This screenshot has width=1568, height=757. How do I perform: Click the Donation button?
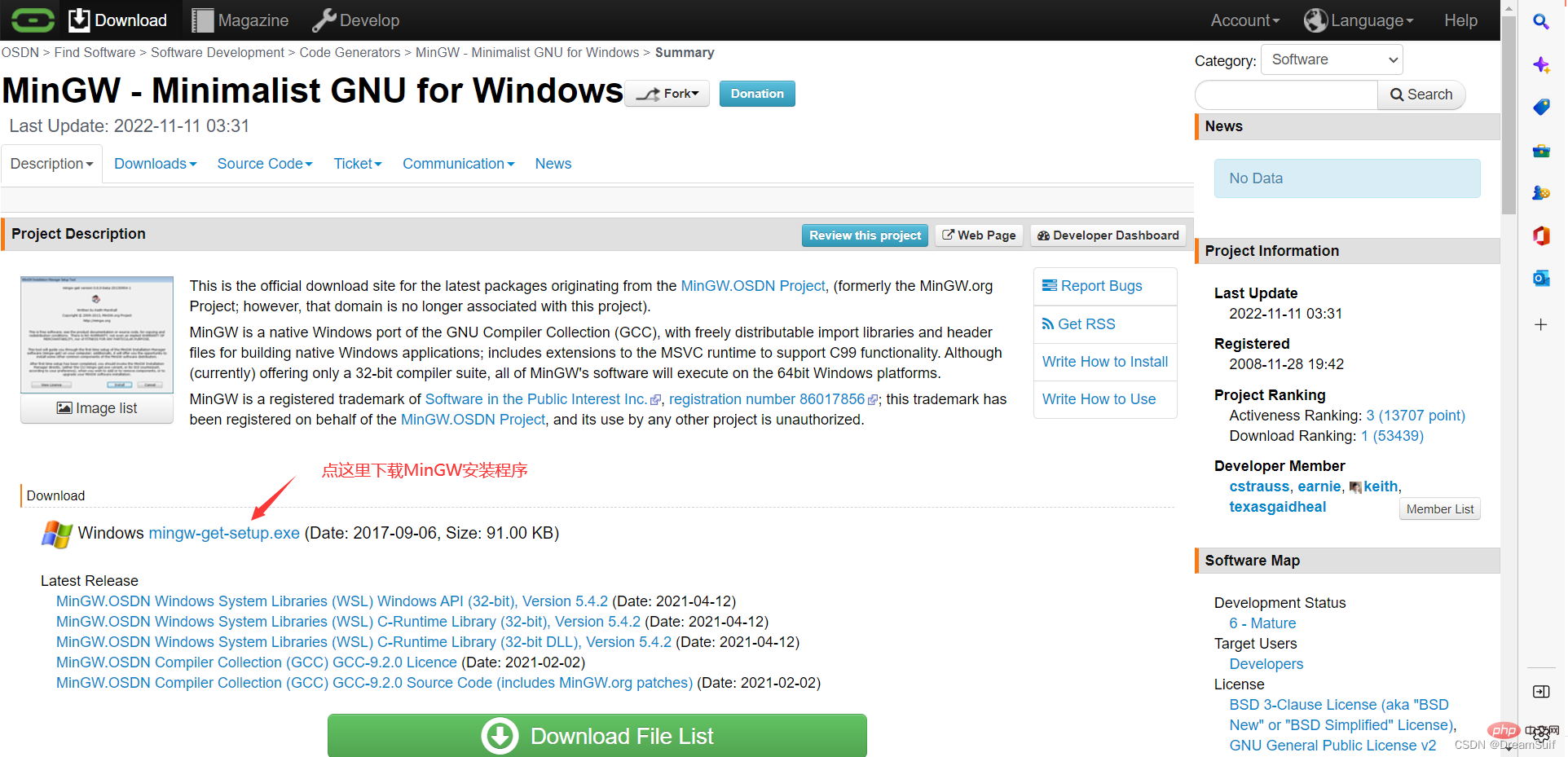tap(757, 94)
